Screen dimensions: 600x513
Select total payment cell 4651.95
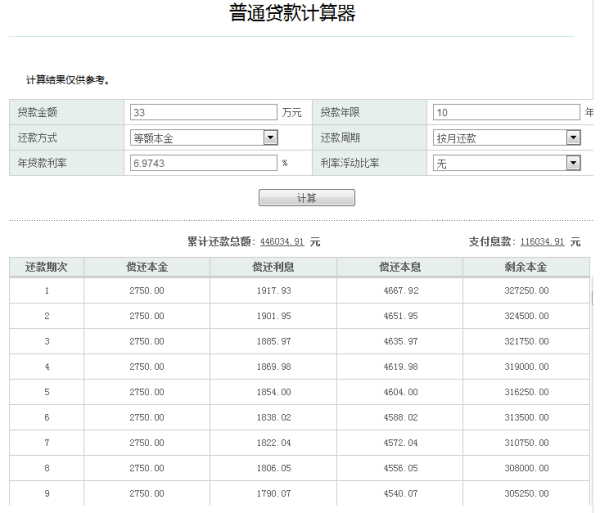401,316
